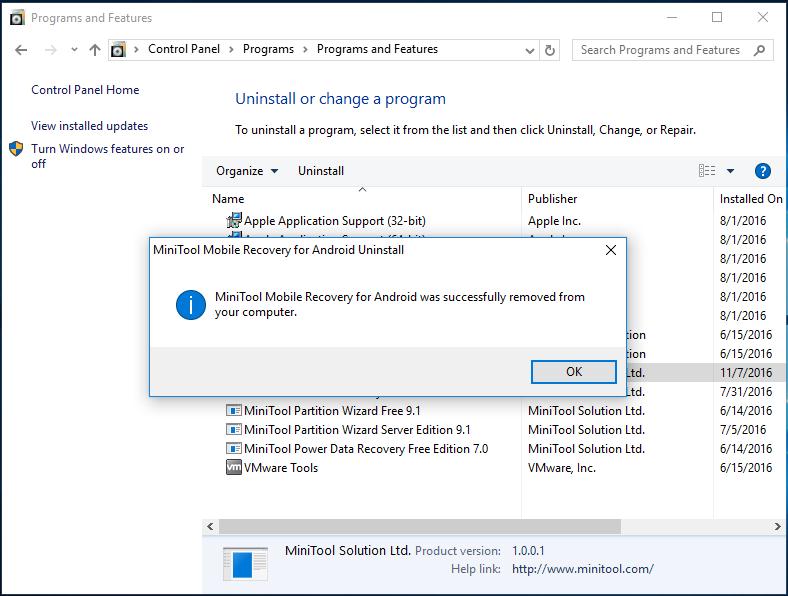Click the VMware, Inc. publisher cell
The image size is (788, 596).
(x=562, y=468)
